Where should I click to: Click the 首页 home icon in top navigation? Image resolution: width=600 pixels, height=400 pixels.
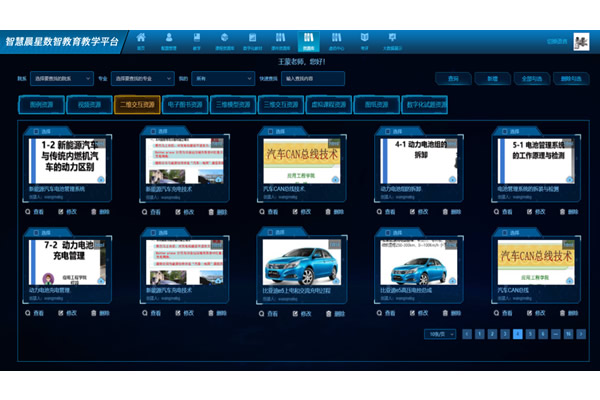[x=141, y=40]
